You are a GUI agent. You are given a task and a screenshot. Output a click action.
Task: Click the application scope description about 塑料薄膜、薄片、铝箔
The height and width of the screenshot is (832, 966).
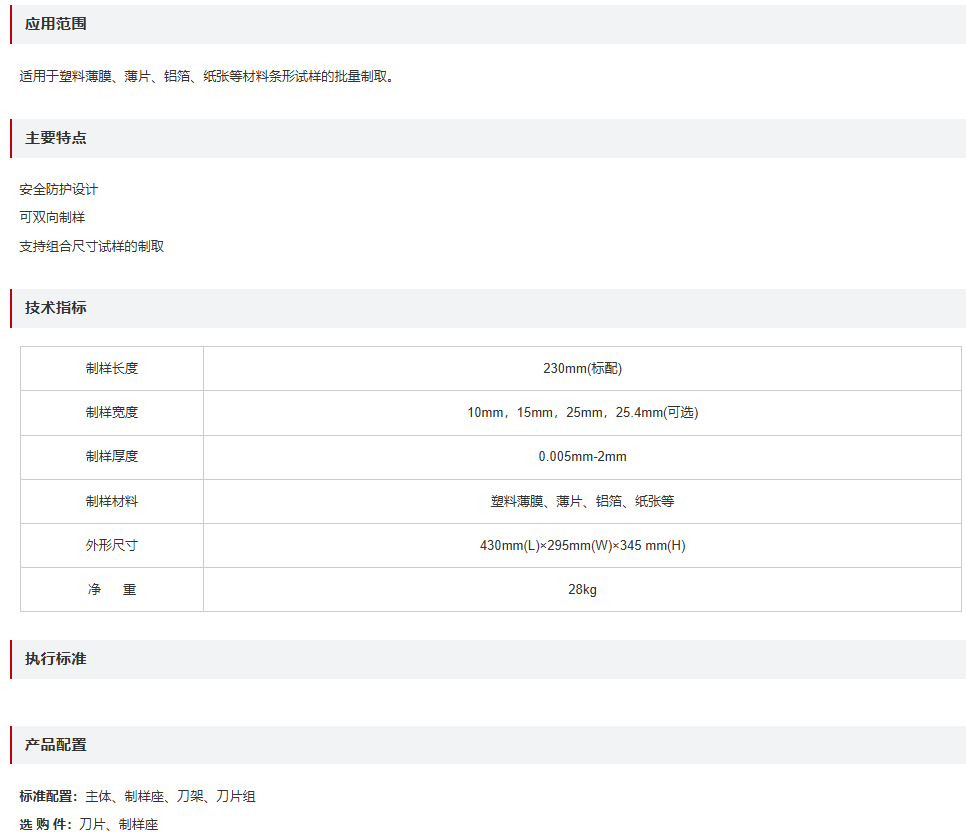point(206,76)
